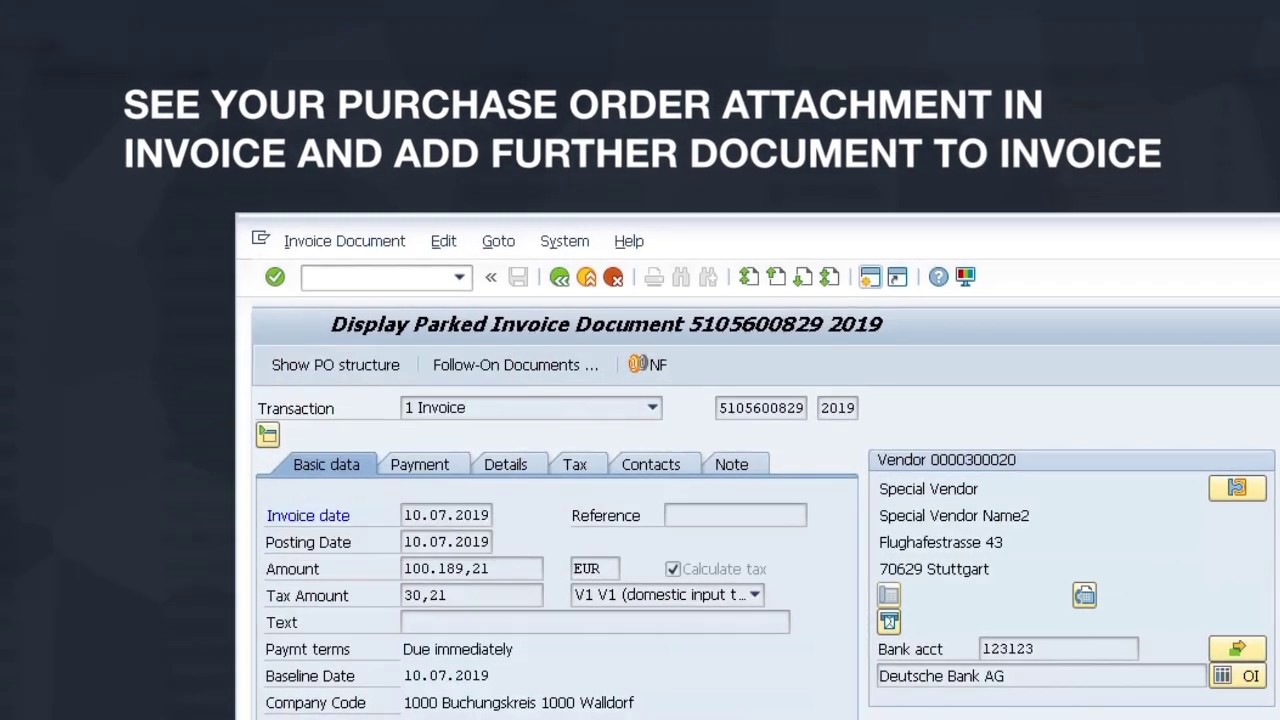
Task: Expand the command field dropdown arrow
Action: (459, 277)
